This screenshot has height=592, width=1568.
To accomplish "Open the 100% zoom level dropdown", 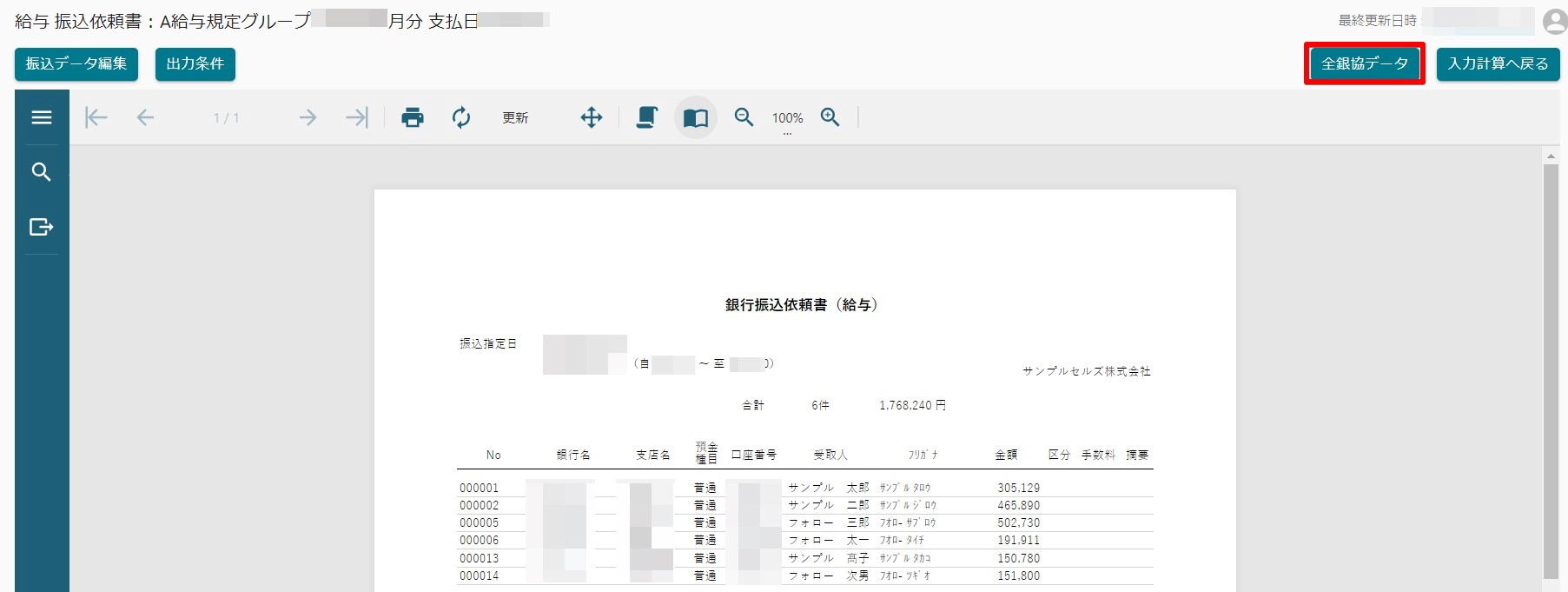I will [787, 119].
